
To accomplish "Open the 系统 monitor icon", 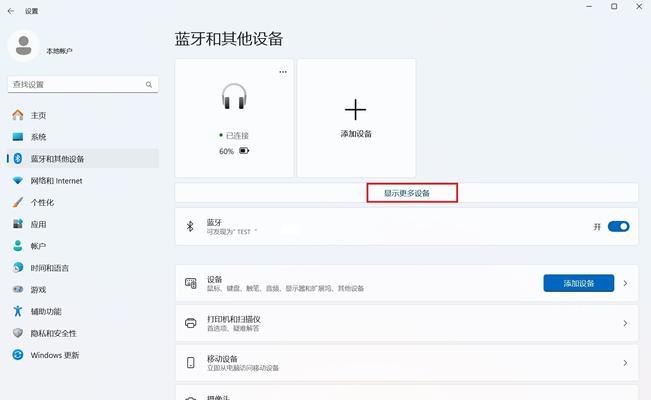I will [18, 137].
